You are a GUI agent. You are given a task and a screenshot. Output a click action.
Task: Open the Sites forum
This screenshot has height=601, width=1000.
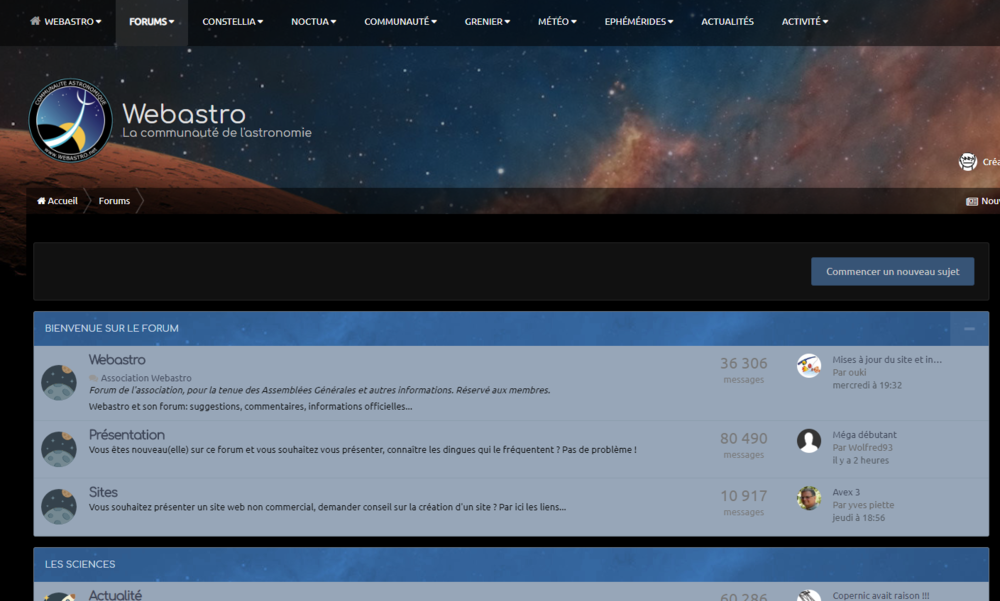pos(103,493)
